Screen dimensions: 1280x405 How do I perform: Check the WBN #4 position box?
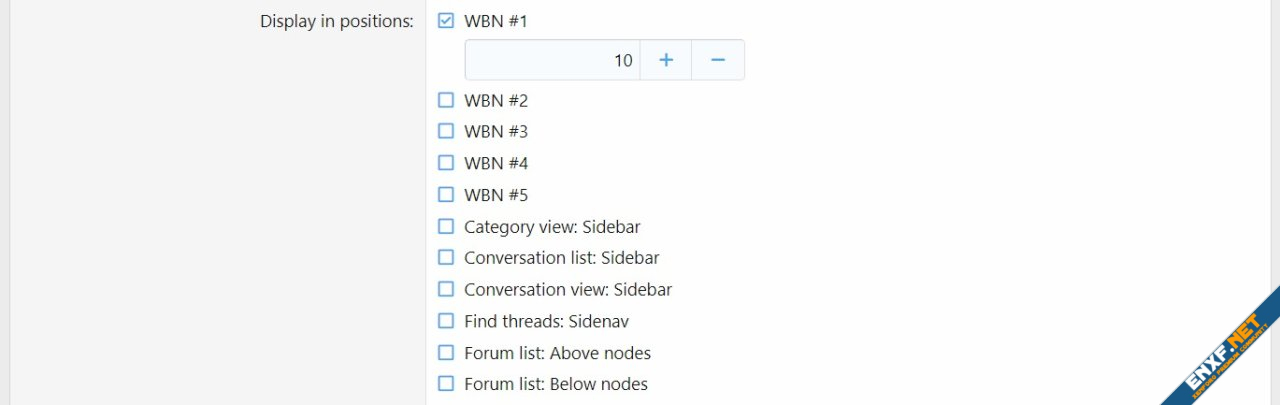446,163
